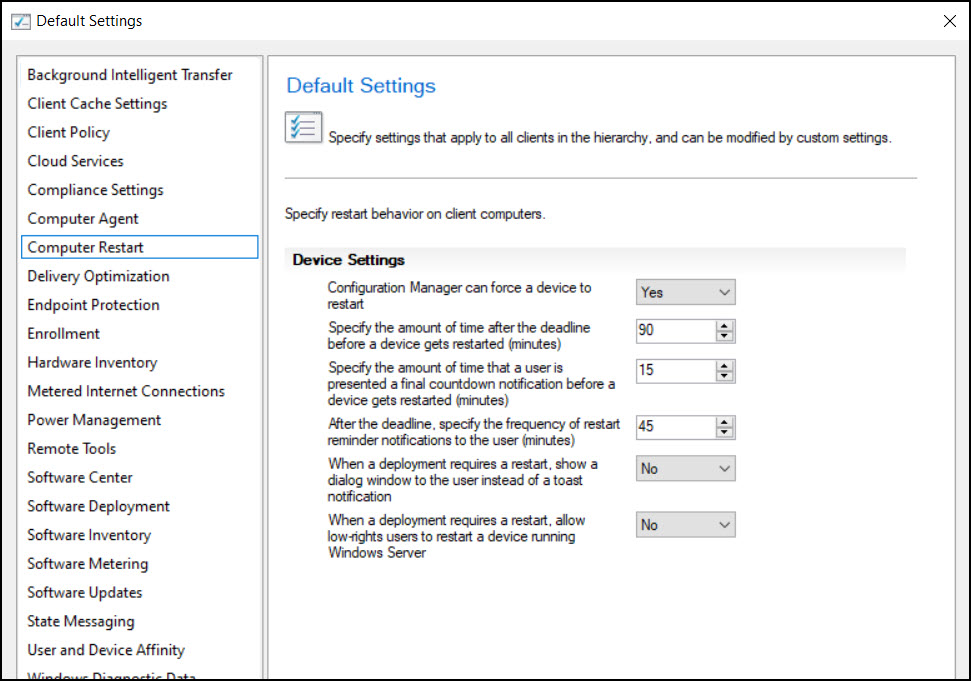Click 'Specify restart behavior on client computers' text

coord(415,214)
